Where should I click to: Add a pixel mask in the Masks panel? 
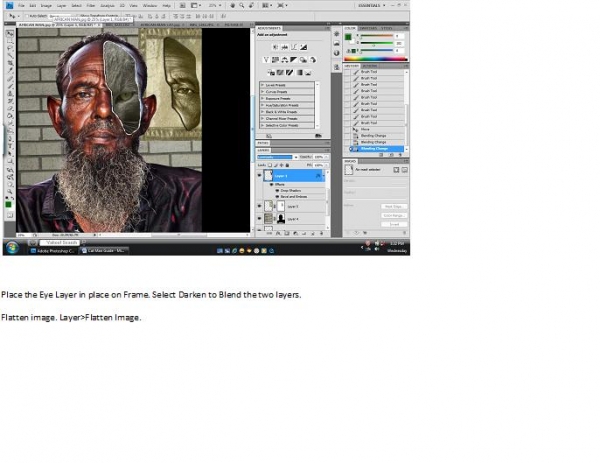396,170
